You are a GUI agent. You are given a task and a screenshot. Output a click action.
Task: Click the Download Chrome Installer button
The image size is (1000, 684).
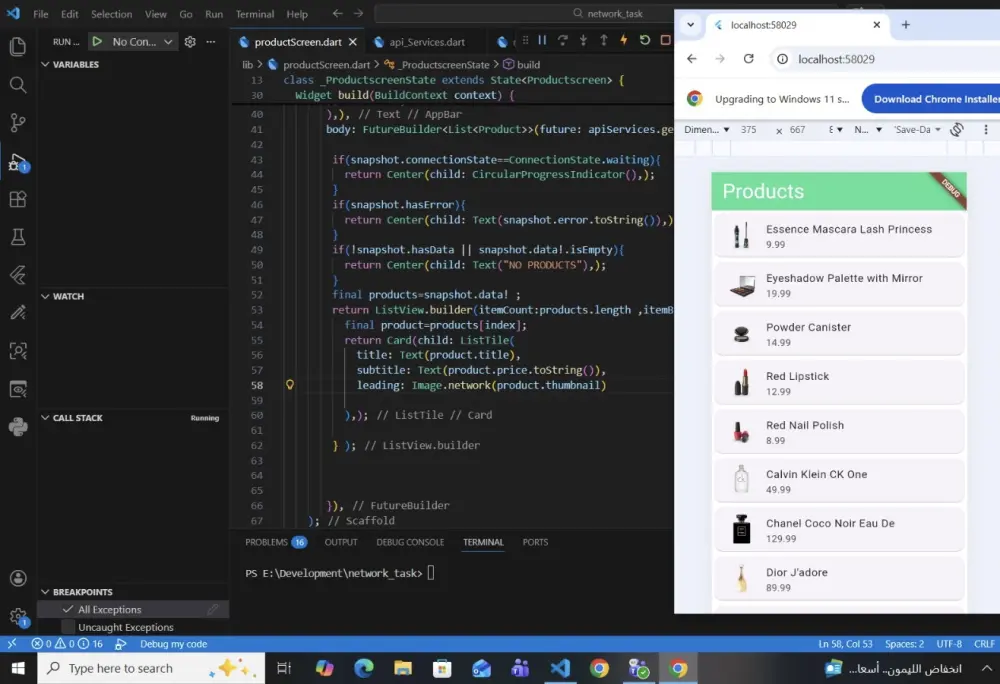point(932,98)
